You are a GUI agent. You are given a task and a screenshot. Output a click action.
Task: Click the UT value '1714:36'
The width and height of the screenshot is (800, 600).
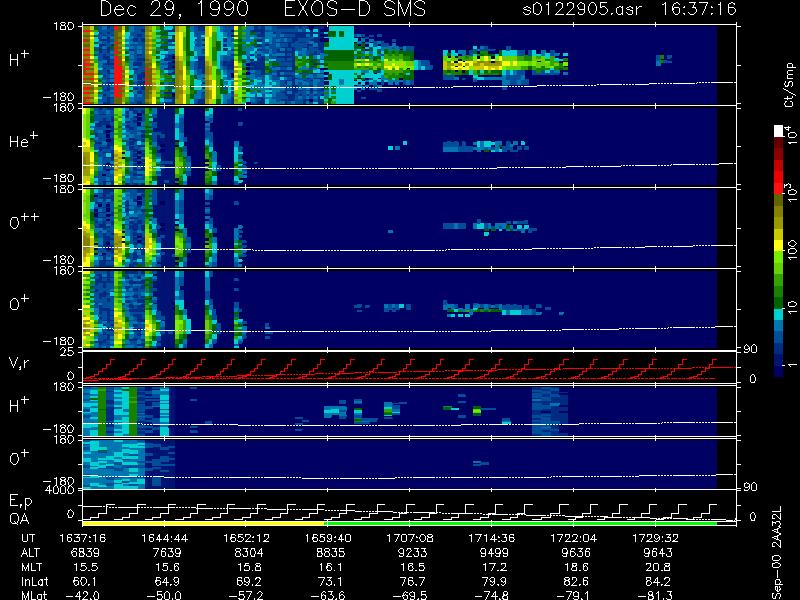tap(492, 538)
